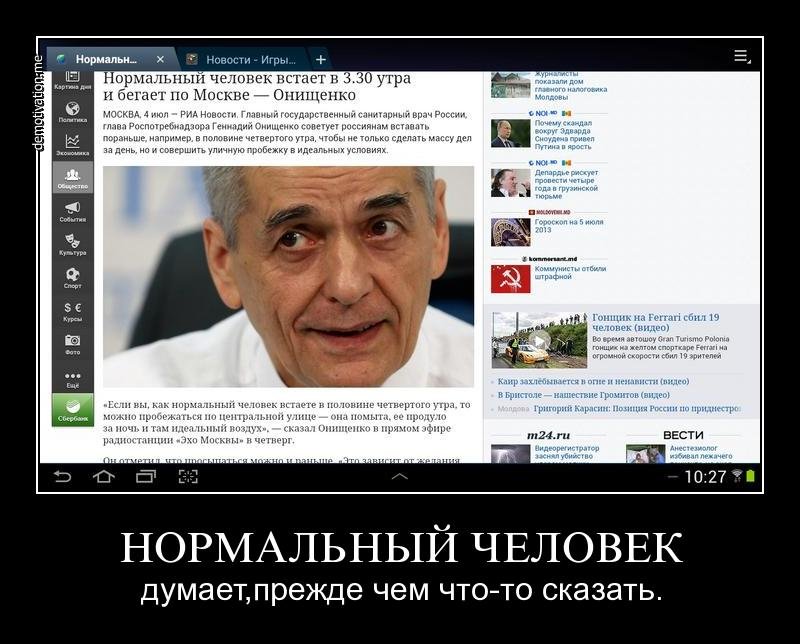800x644 pixels.
Task: Open the Экономика chart icon
Action: pos(72,144)
